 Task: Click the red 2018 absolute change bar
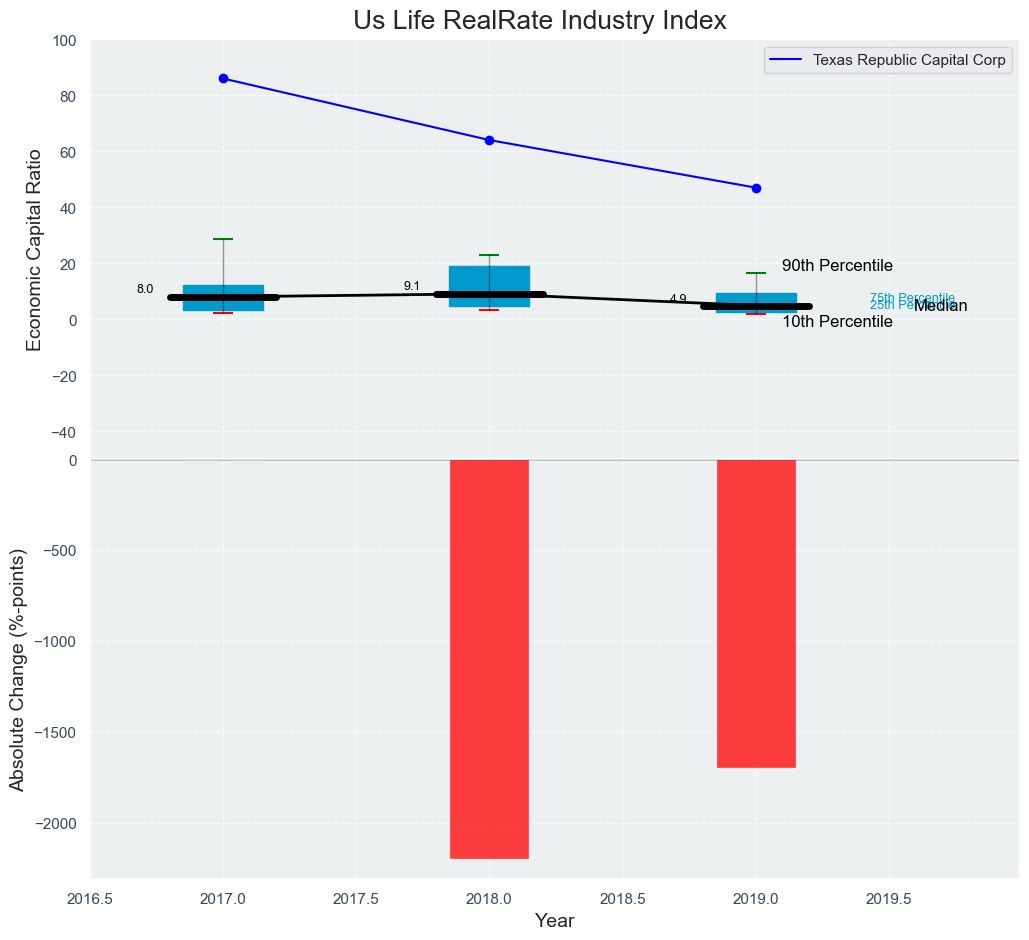pyautogui.click(x=489, y=658)
